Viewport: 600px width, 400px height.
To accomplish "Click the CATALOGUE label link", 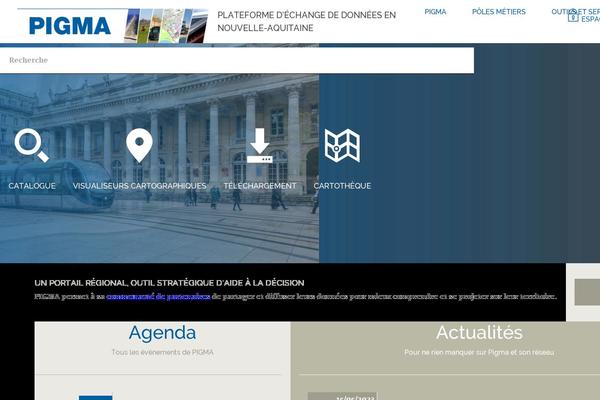I will point(32,186).
